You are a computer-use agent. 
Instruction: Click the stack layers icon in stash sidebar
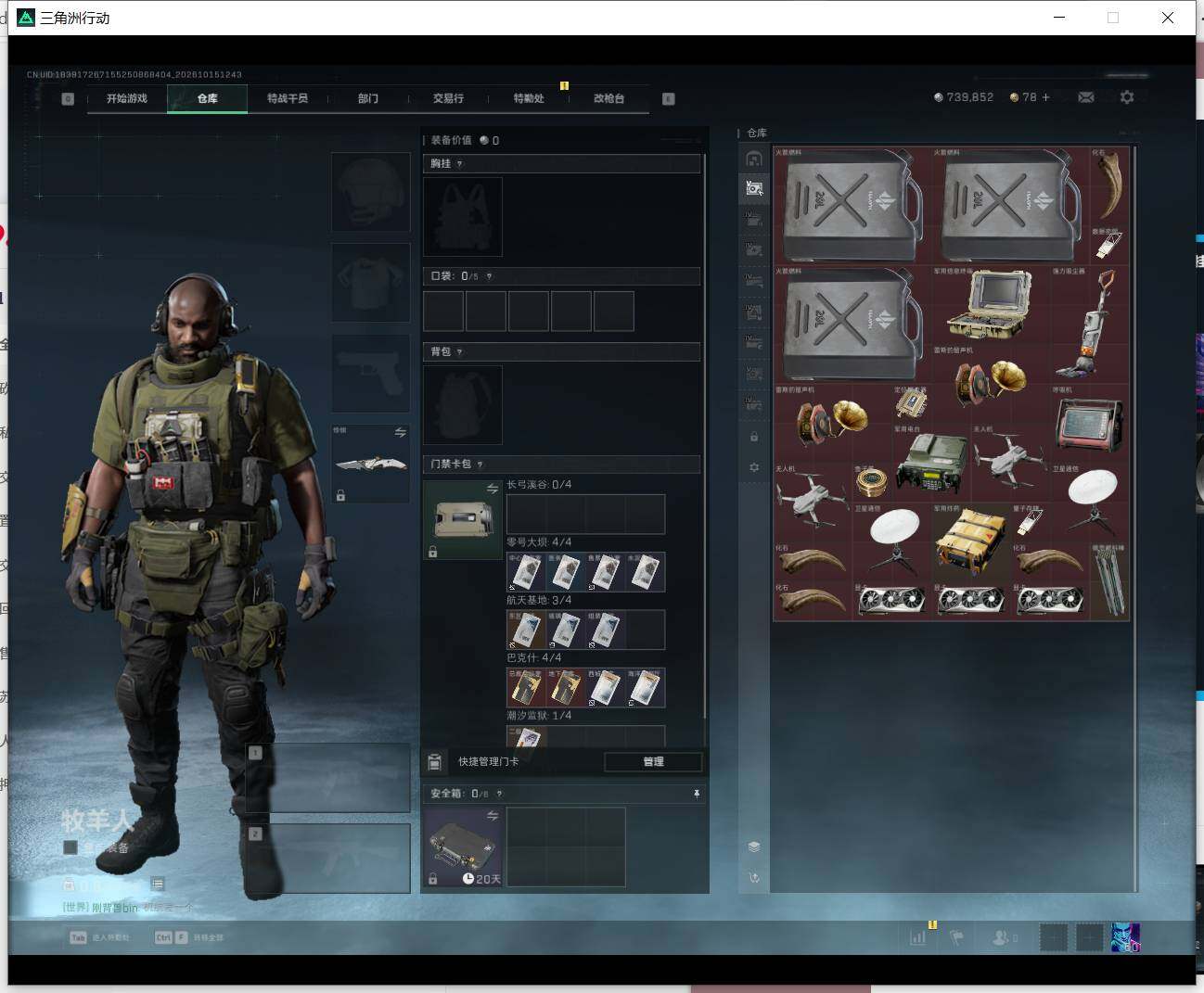754,847
